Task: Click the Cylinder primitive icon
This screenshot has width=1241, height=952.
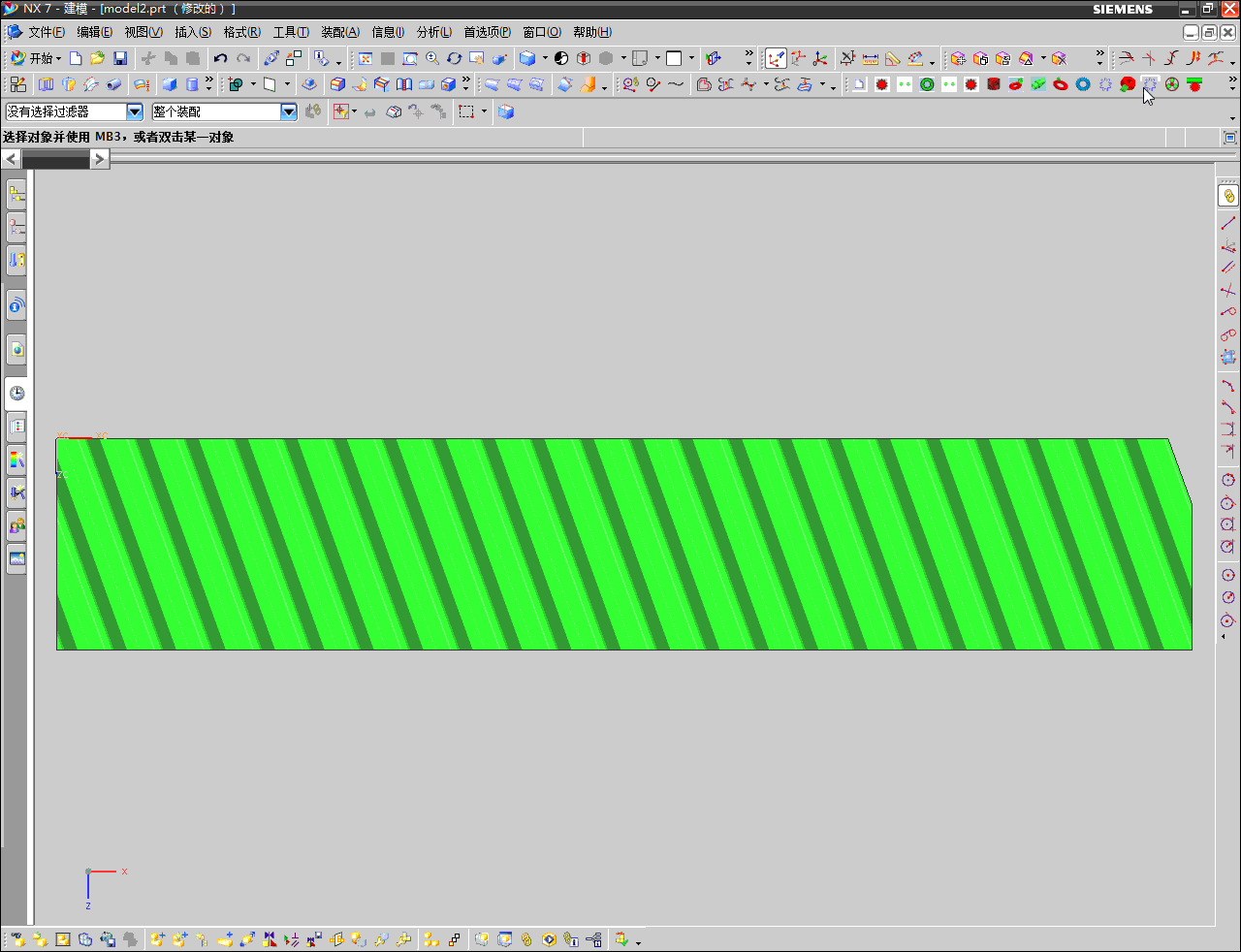Action: pyautogui.click(x=192, y=84)
